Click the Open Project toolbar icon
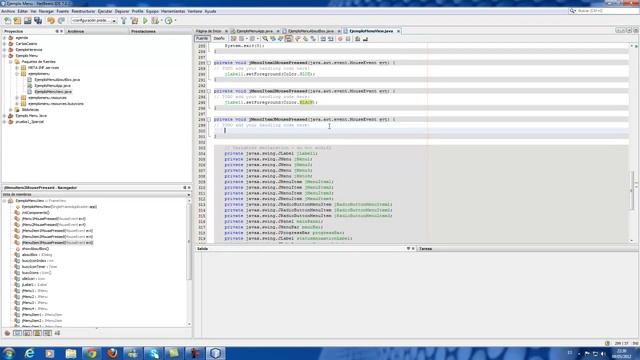This screenshot has width=640, height=360. pyautogui.click(x=28, y=20)
